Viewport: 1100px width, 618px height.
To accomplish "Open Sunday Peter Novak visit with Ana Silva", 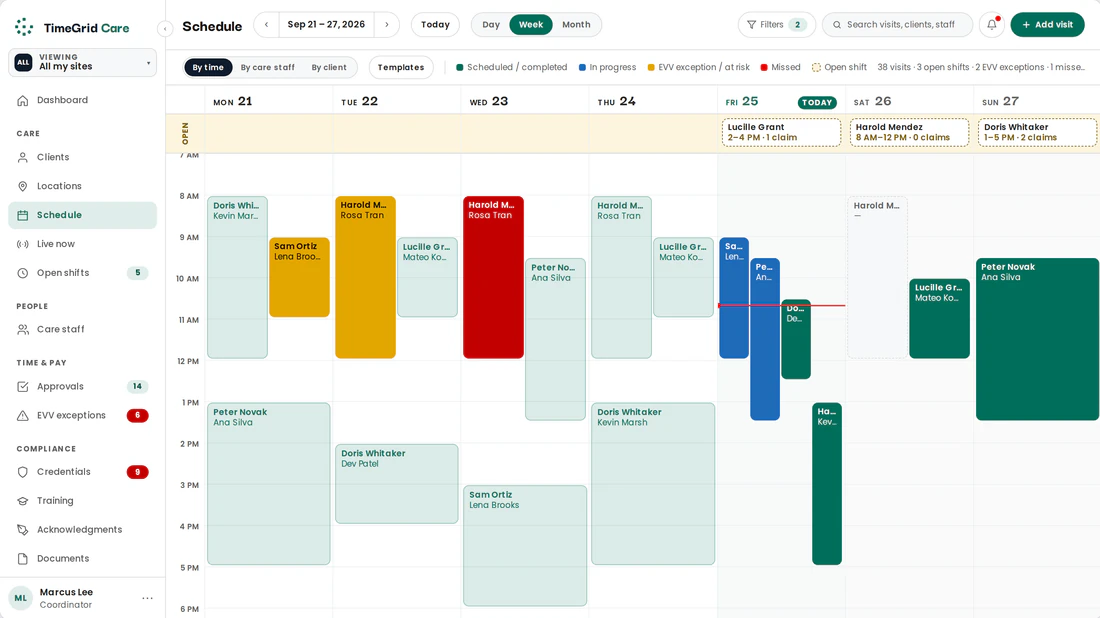I will pos(1038,339).
